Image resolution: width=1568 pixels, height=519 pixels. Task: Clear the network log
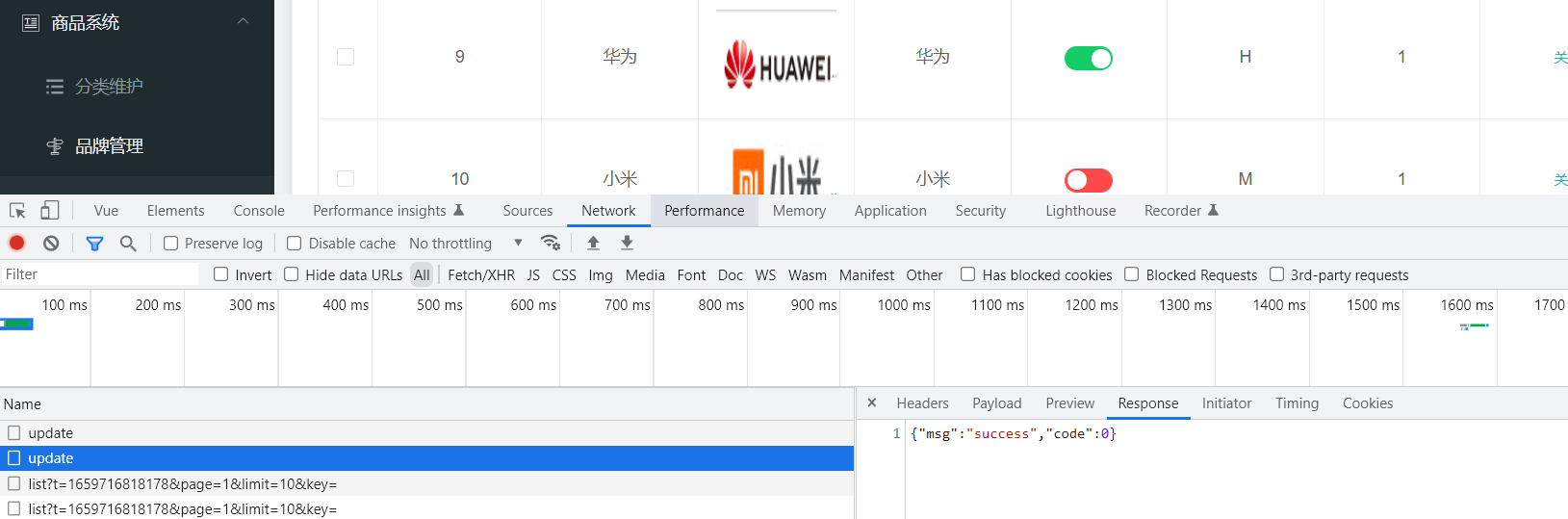coord(51,244)
